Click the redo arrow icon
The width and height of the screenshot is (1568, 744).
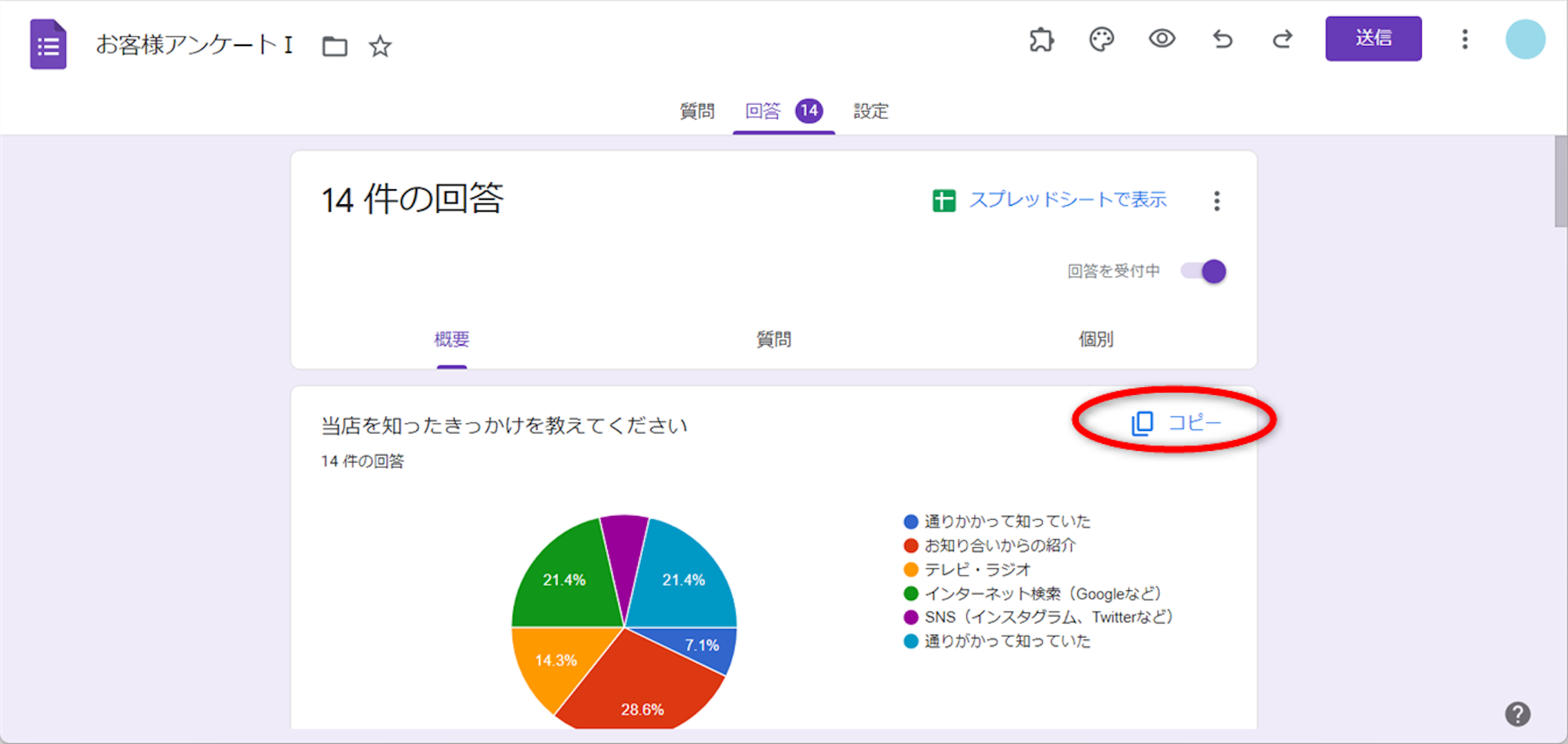click(1282, 39)
